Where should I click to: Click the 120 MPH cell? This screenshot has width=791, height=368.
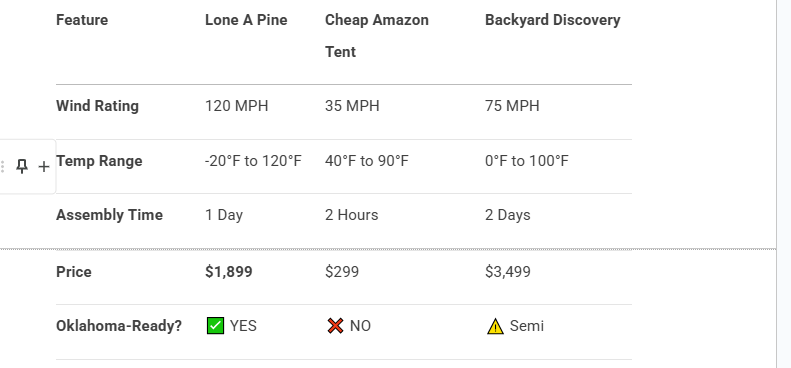(237, 106)
